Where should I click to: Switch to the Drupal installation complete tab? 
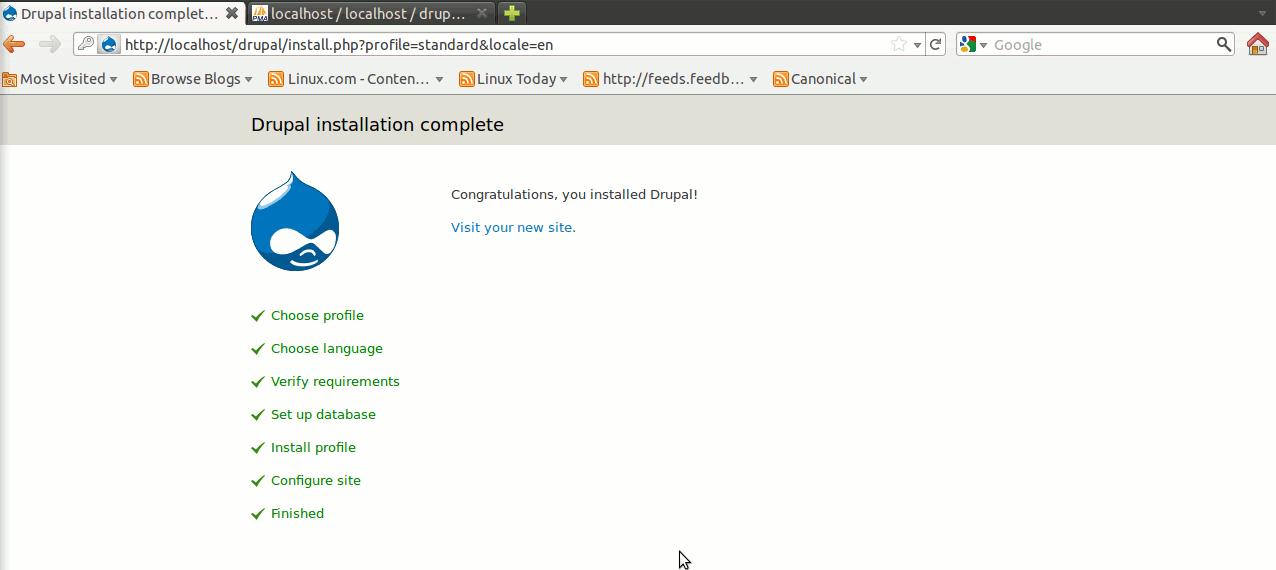[x=123, y=14]
